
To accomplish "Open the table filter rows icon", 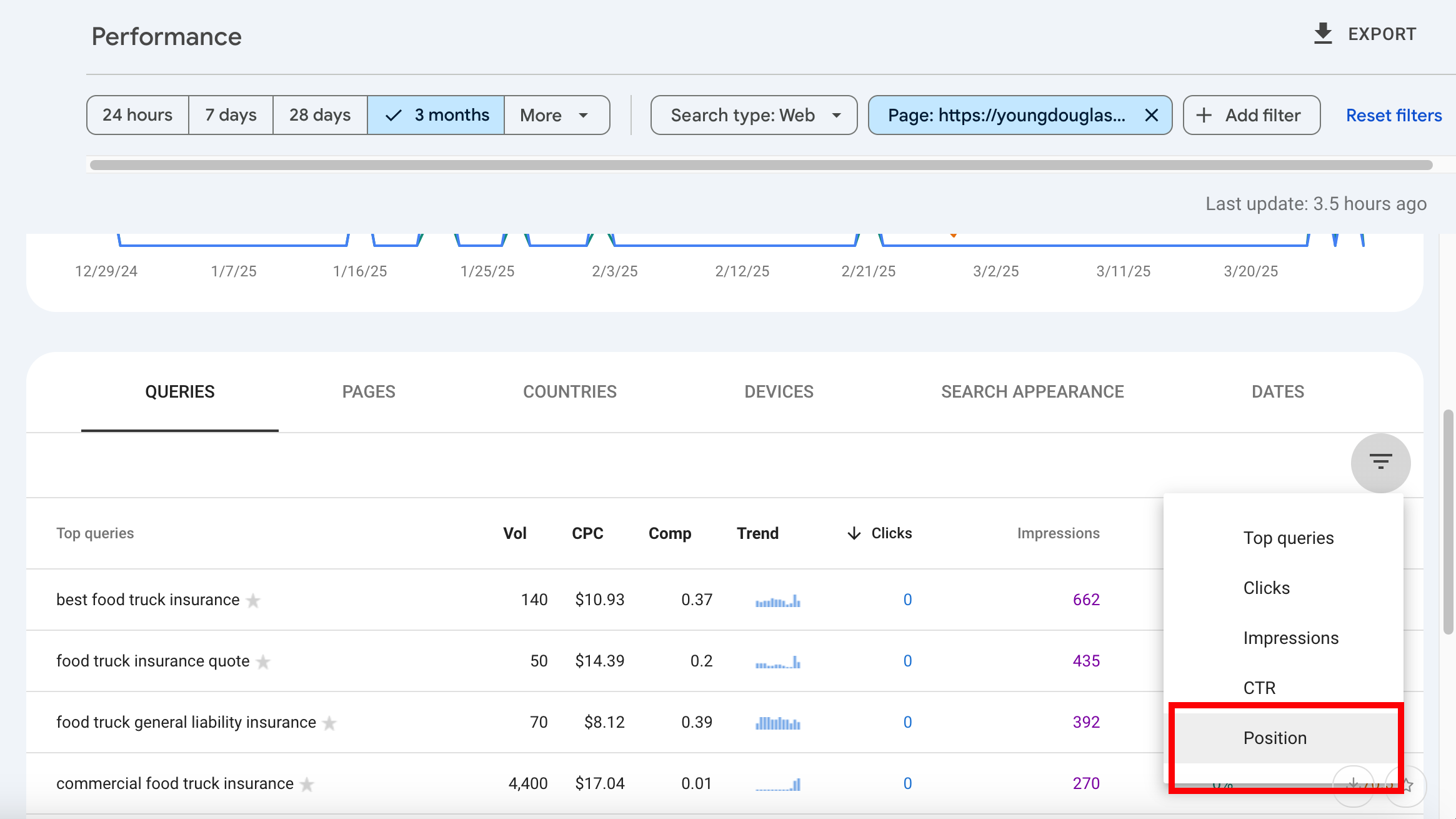I will click(1380, 463).
